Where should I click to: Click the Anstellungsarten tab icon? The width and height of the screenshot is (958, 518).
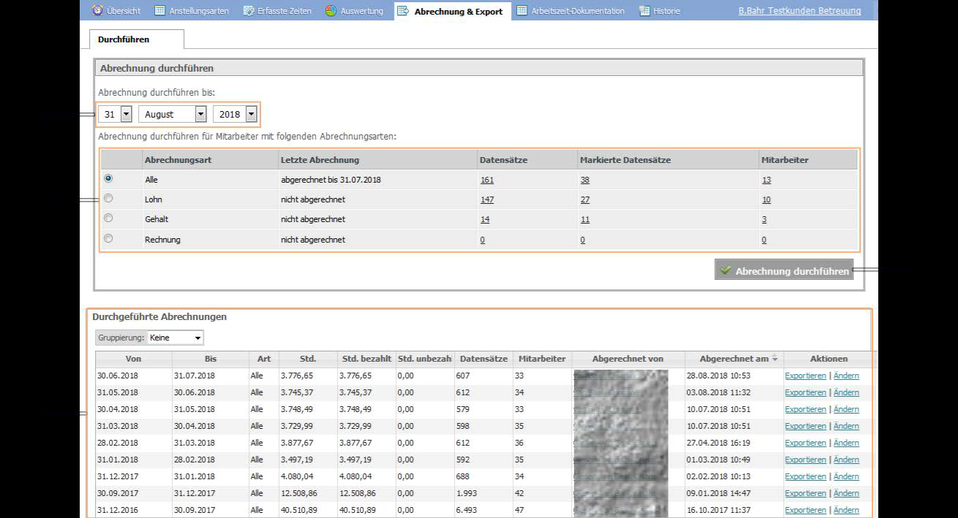(160, 10)
